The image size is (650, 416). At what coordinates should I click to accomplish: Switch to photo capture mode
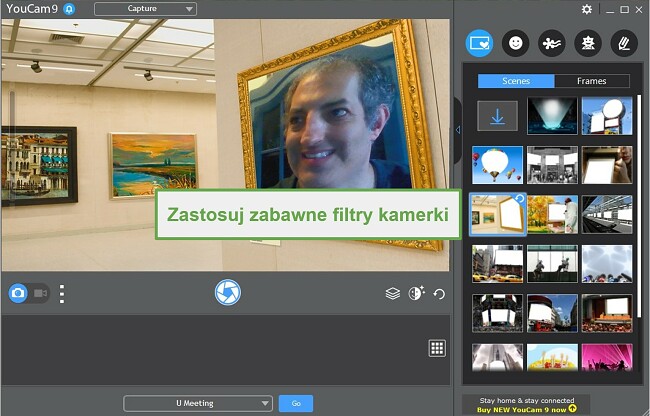click(18, 293)
